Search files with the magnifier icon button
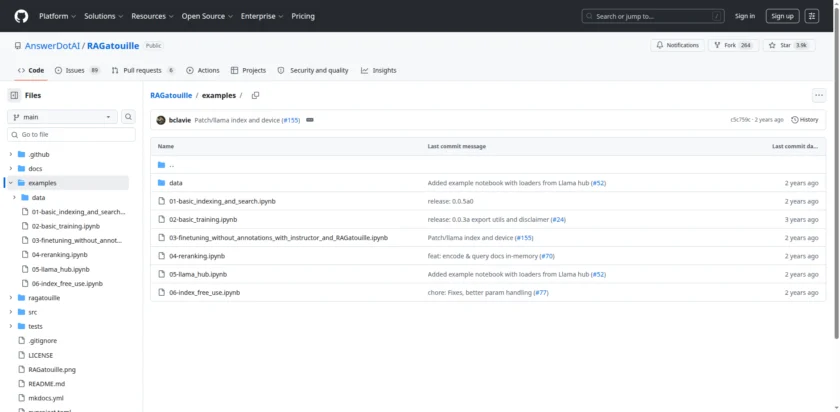The height and width of the screenshot is (412, 840). tap(129, 117)
